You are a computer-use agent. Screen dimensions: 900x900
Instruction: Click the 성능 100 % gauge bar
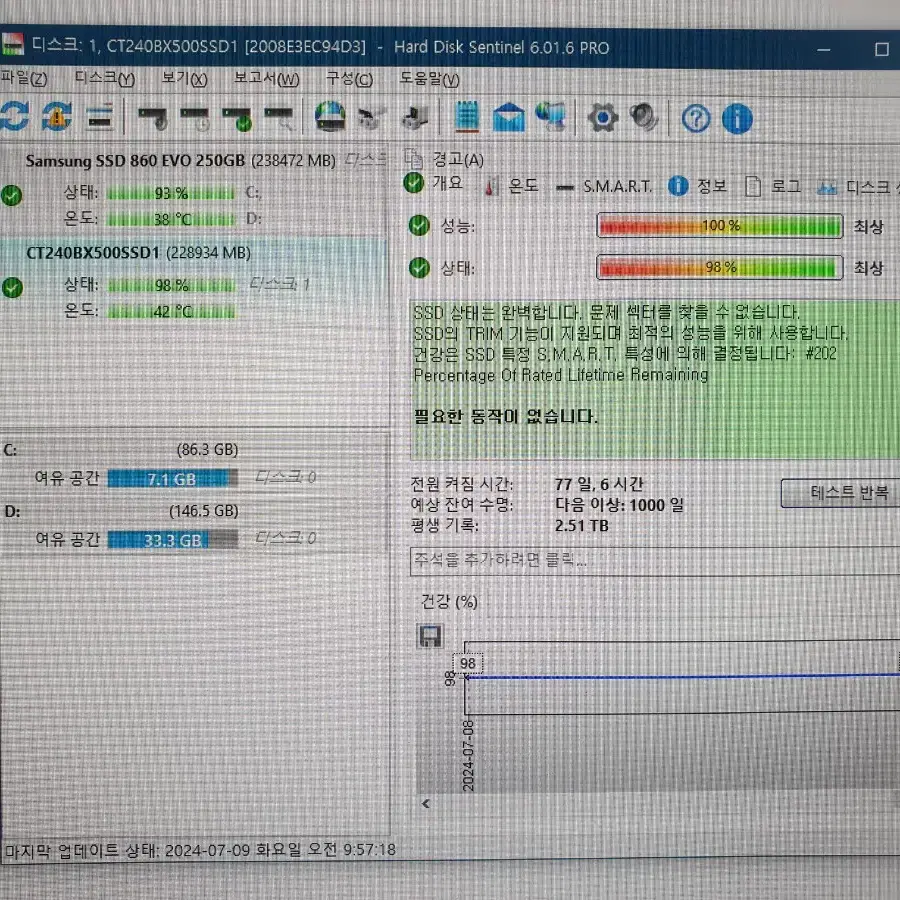pyautogui.click(x=720, y=226)
